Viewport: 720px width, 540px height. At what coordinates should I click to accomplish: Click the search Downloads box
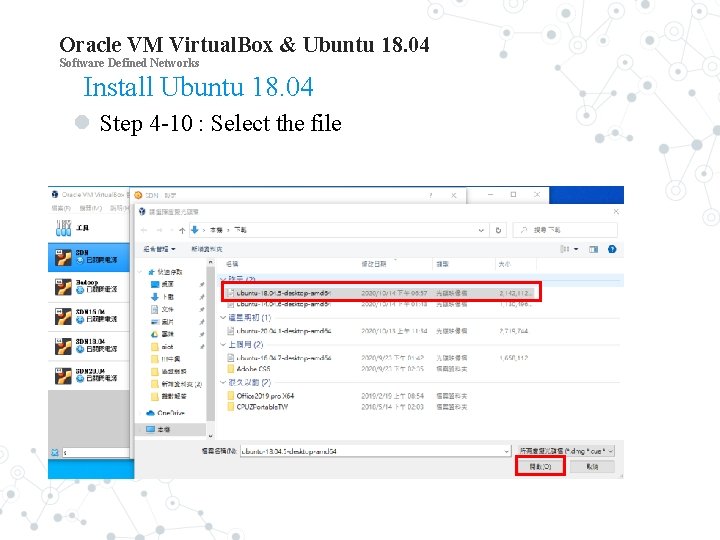(x=565, y=230)
